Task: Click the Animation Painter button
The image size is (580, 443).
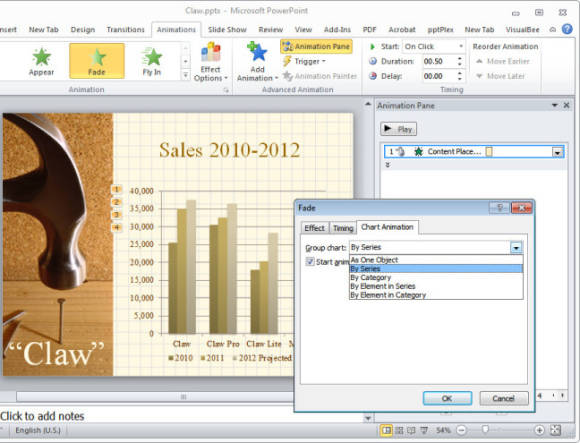Action: (320, 76)
